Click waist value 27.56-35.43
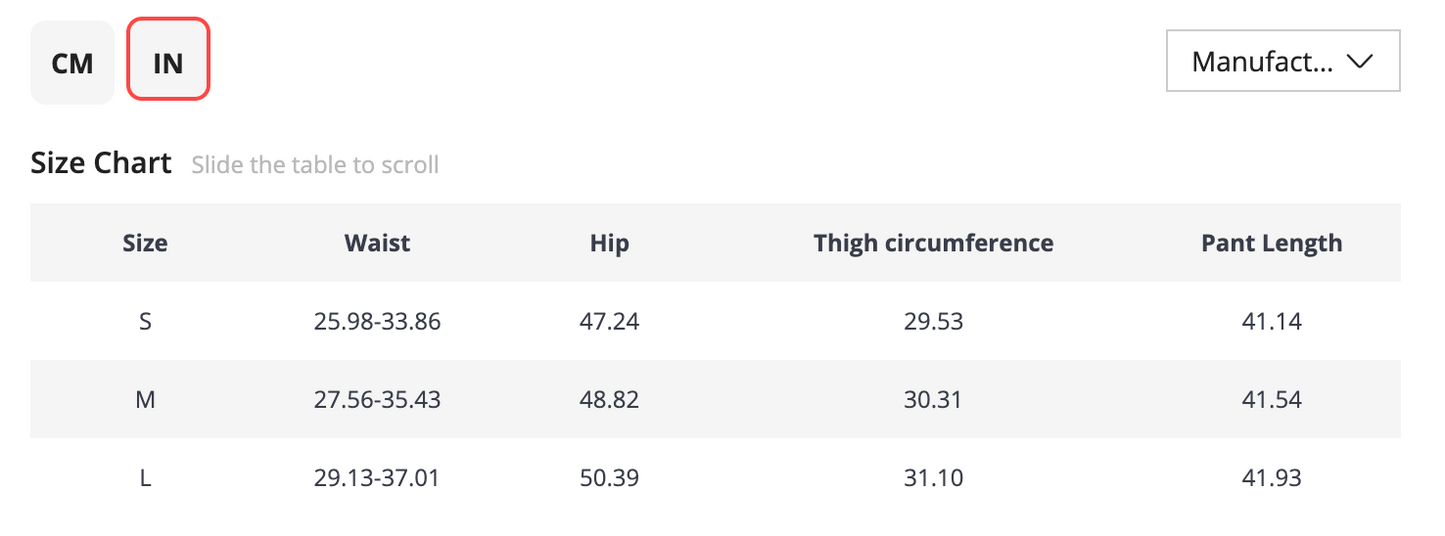Viewport: 1445px width, 536px height. (377, 400)
